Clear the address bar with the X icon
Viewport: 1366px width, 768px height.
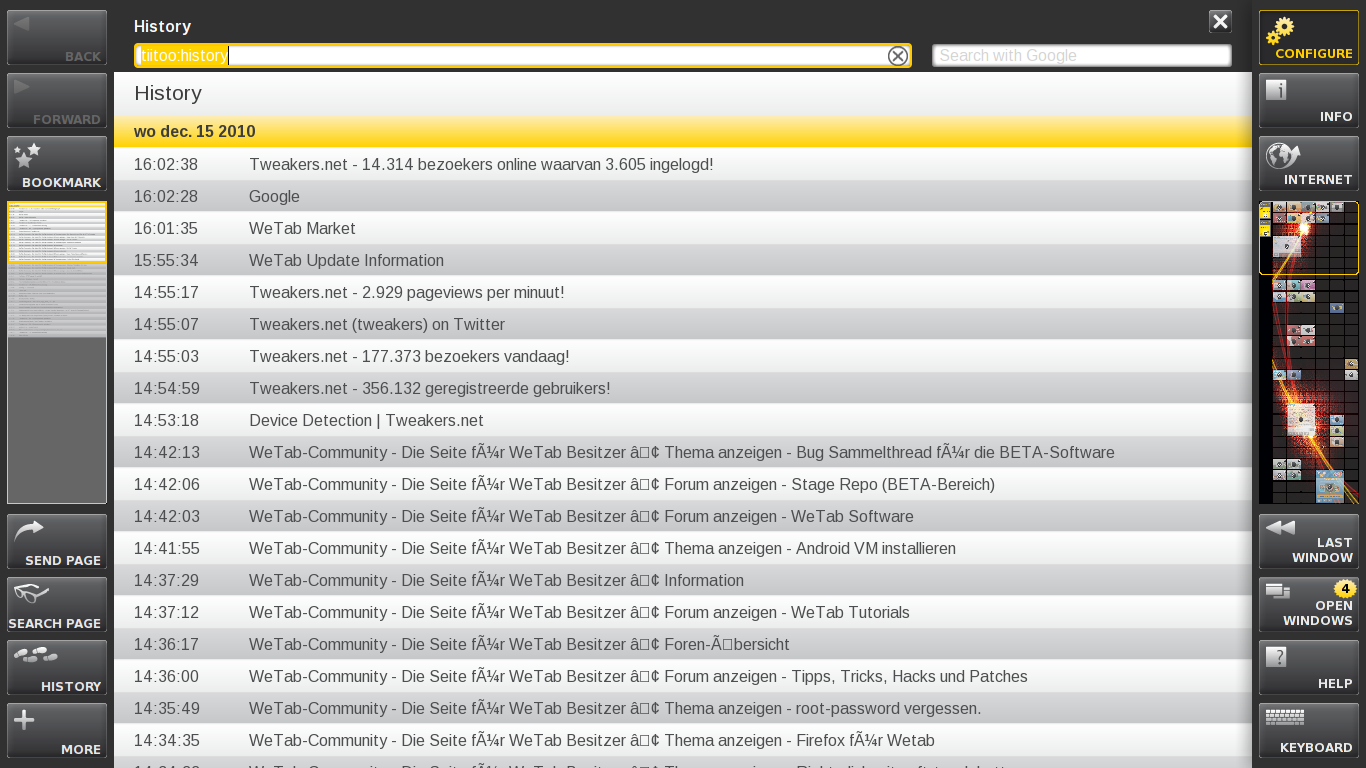coord(898,56)
